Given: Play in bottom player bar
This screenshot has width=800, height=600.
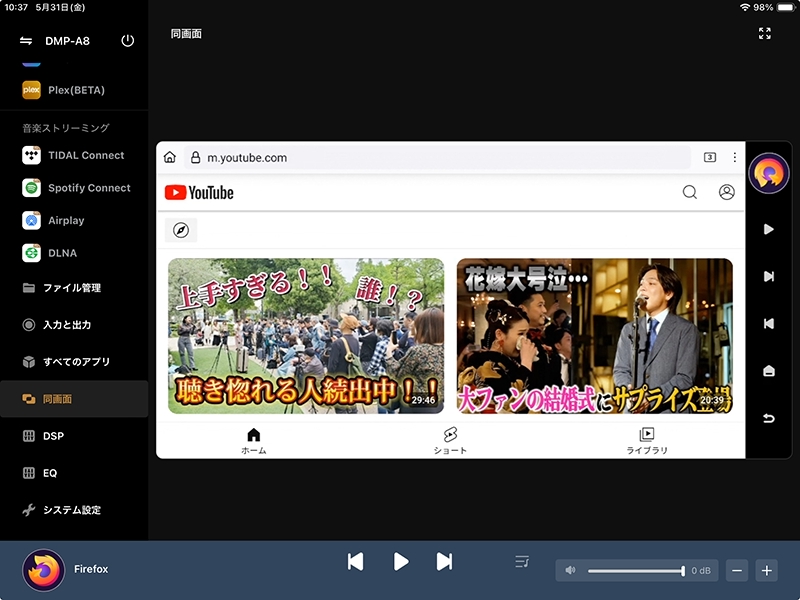Looking at the screenshot, I should click(x=401, y=562).
